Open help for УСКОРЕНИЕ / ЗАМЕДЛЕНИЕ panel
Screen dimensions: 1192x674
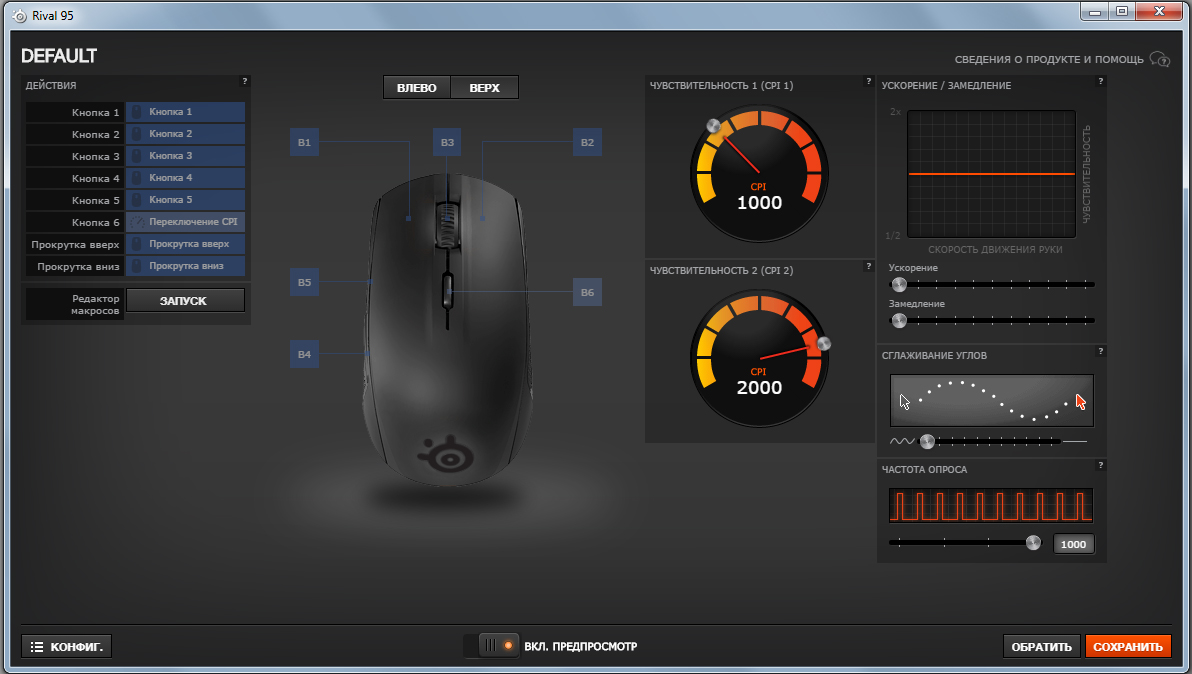(1100, 81)
